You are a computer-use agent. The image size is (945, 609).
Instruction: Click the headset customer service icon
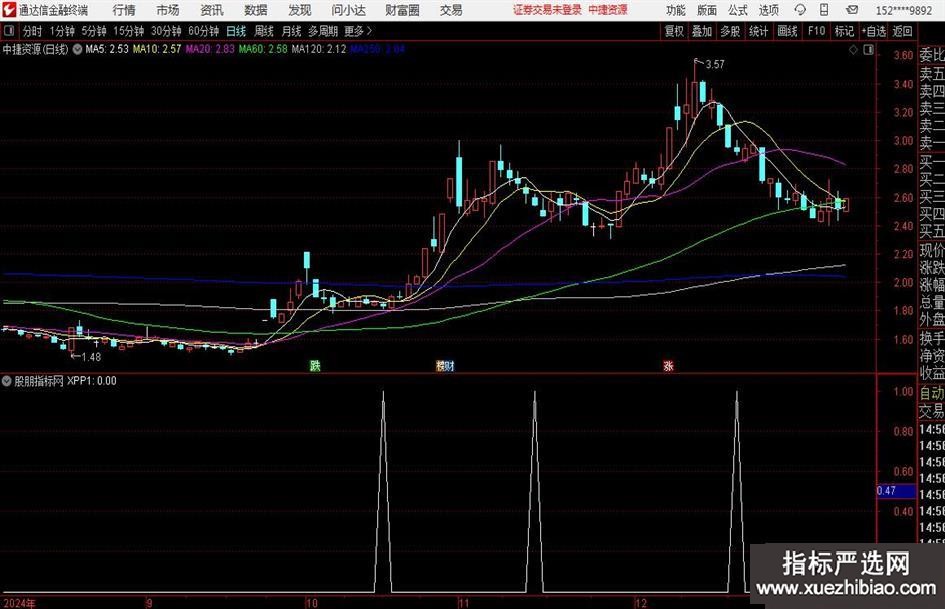[800, 10]
